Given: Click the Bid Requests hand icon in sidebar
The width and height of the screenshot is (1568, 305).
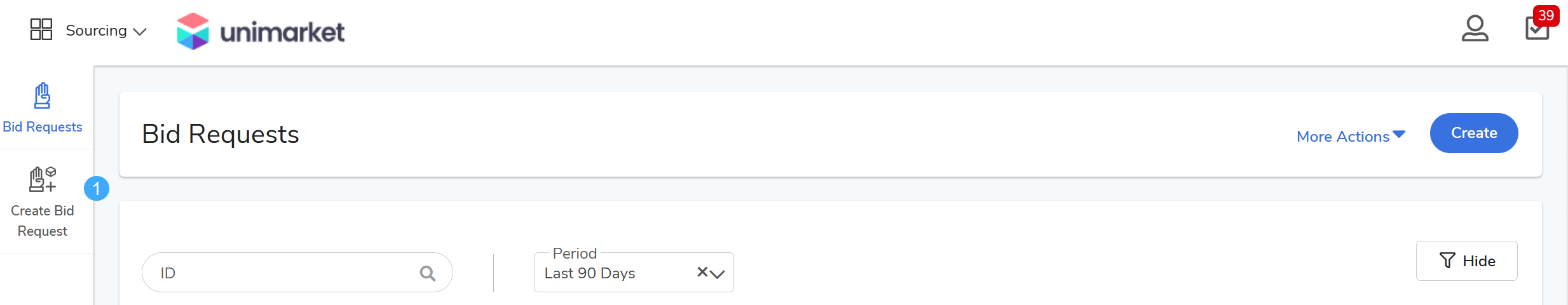Looking at the screenshot, I should click(x=42, y=96).
